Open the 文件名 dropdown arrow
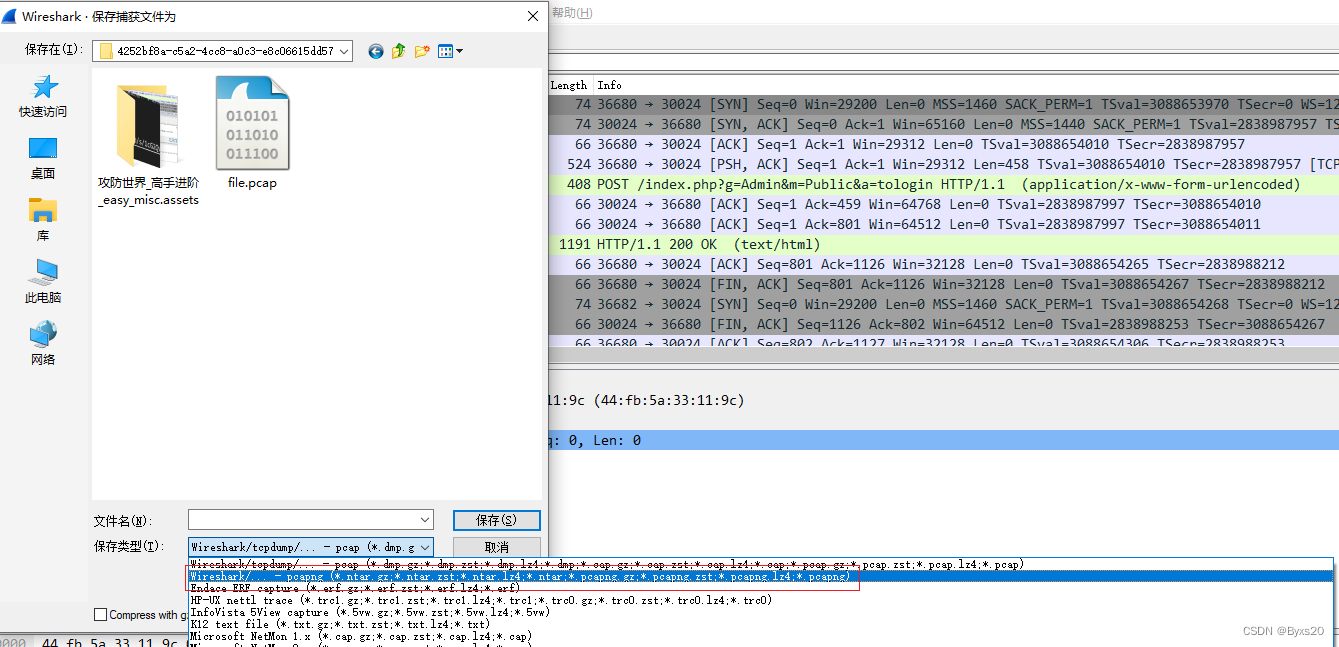 [425, 520]
